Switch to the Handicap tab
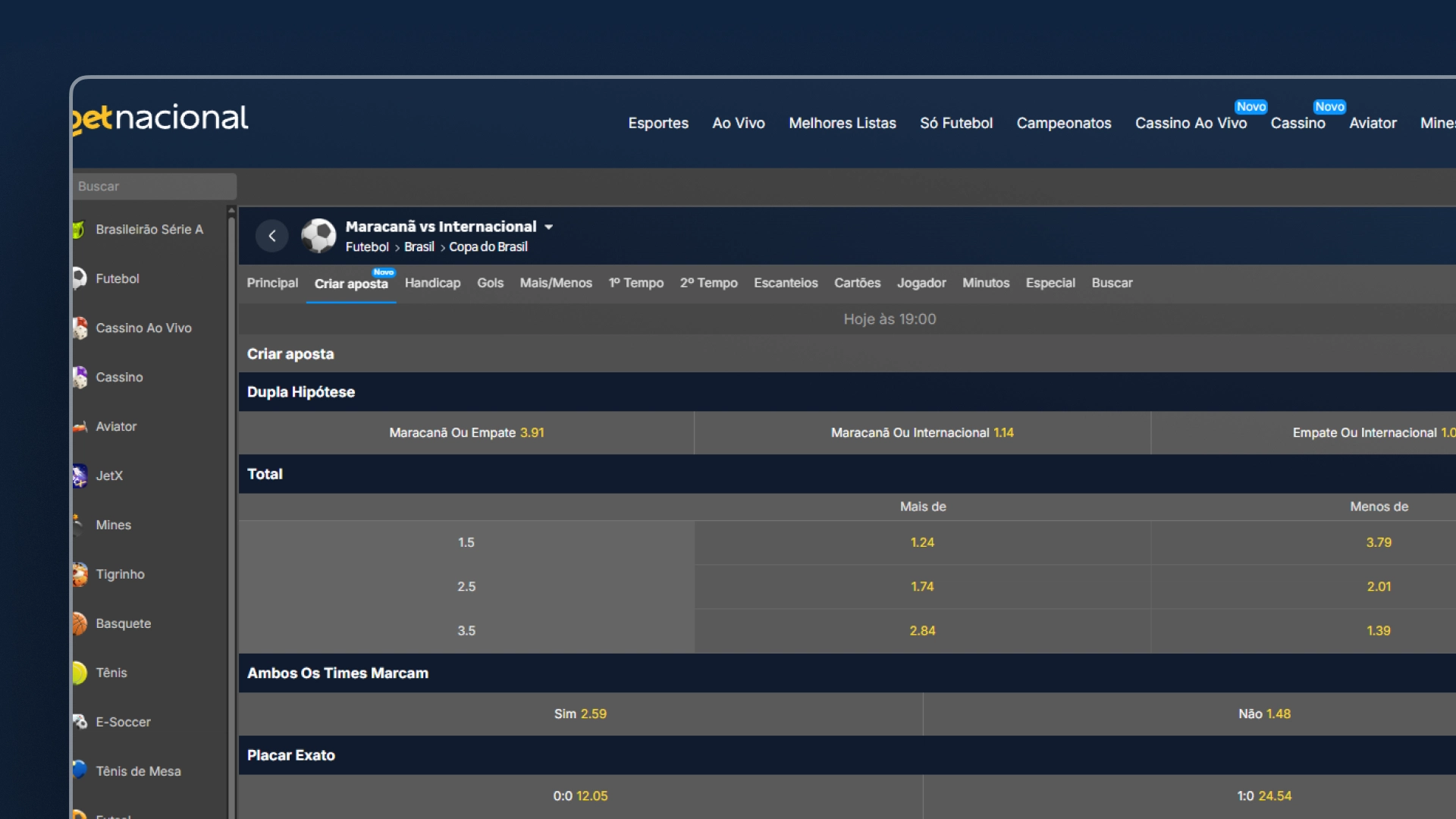This screenshot has height=819, width=1456. pyautogui.click(x=432, y=283)
